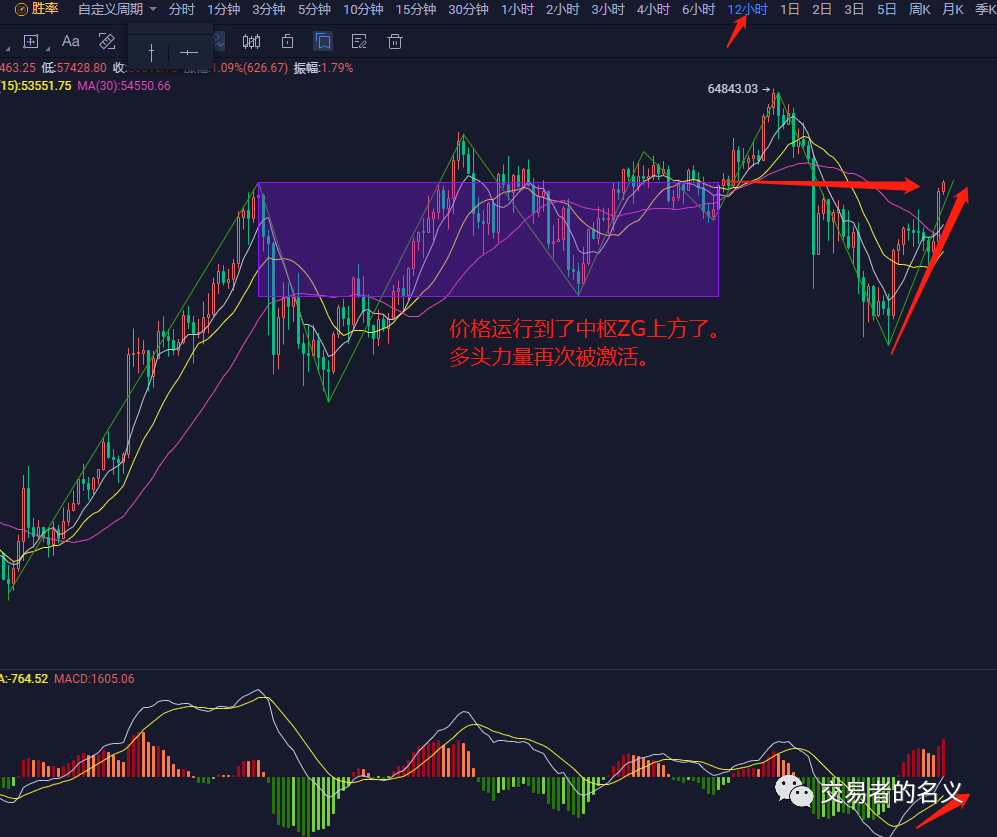Click the MACD:1605.06 indicator label

(94, 679)
